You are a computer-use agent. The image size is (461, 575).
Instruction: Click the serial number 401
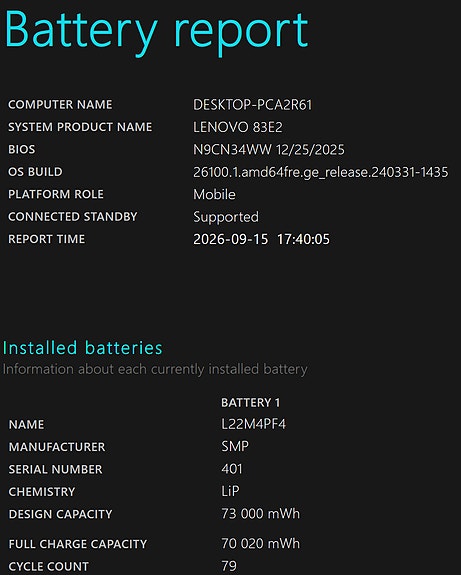(232, 469)
